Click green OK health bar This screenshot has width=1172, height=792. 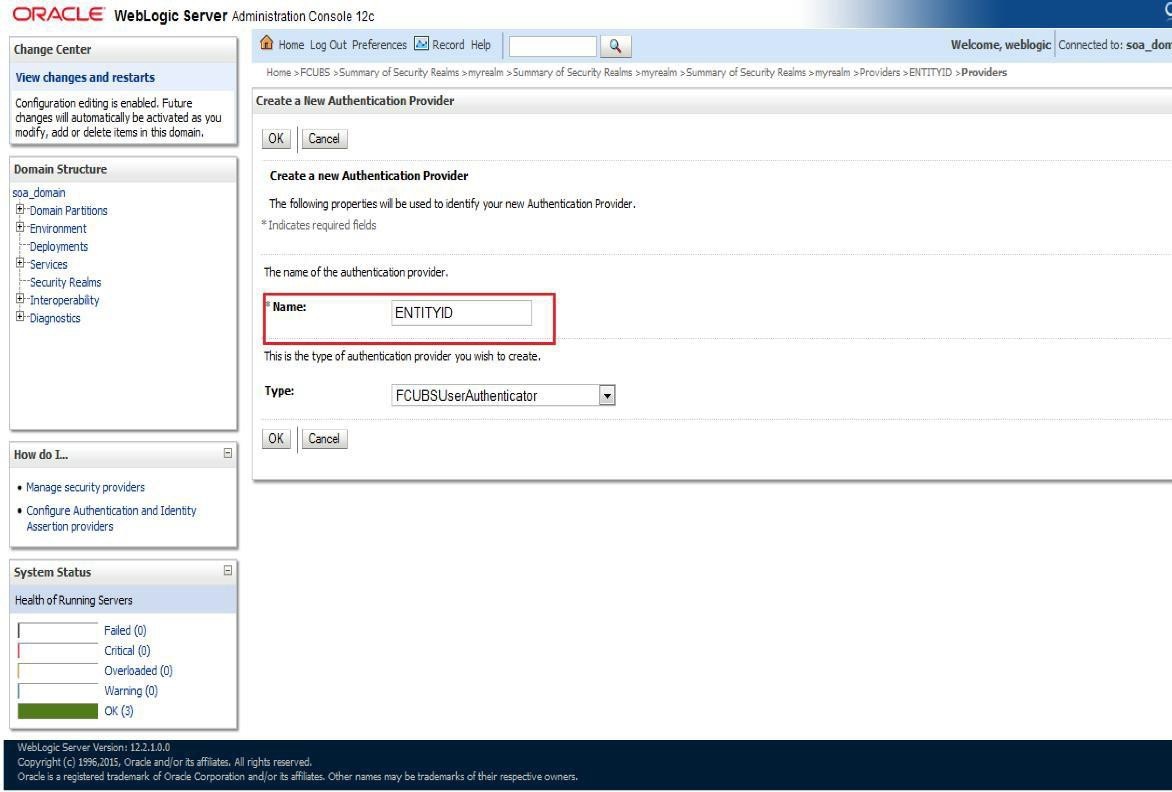click(x=58, y=711)
